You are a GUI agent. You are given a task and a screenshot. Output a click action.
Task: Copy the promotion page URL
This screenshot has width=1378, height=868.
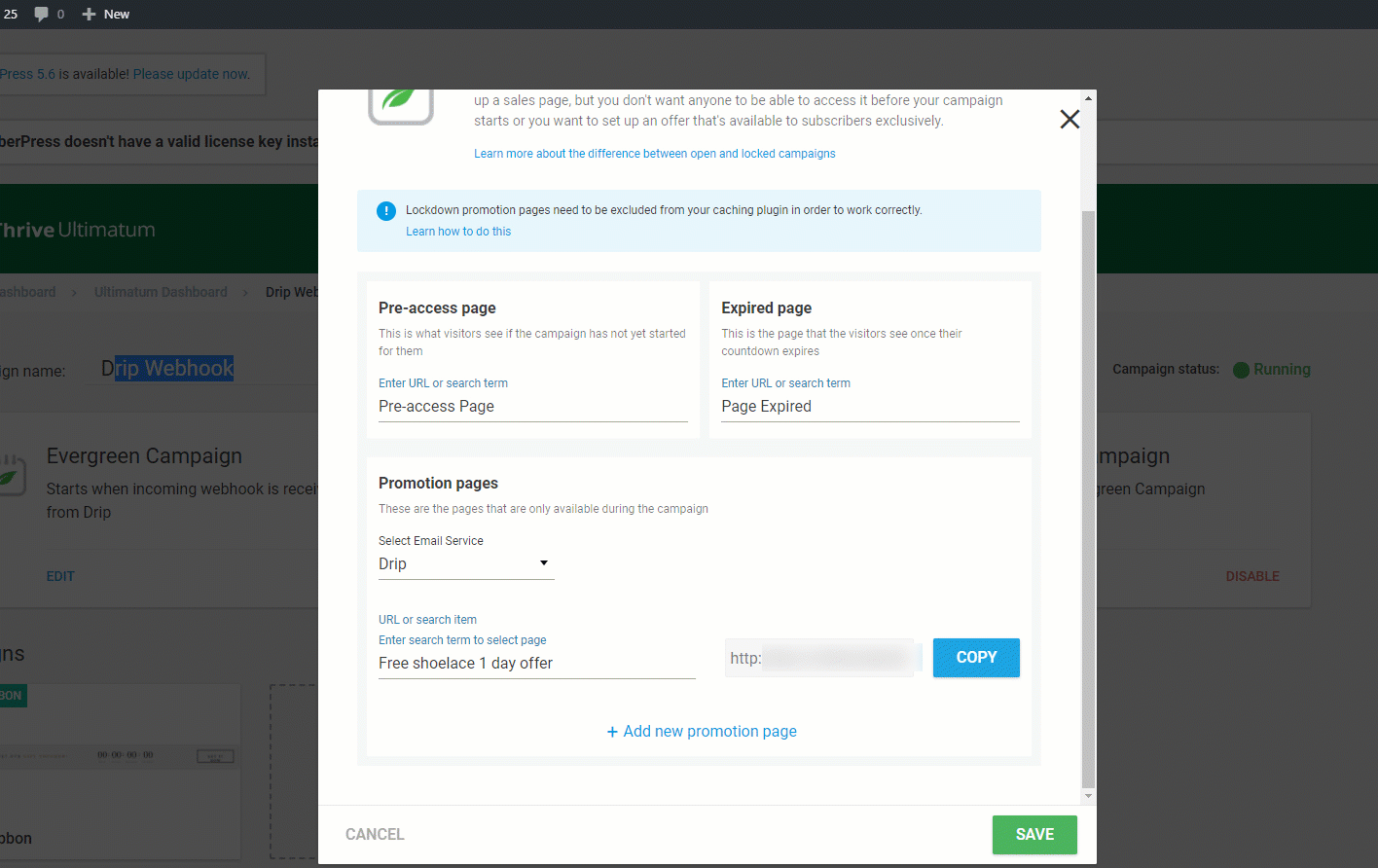coord(976,658)
